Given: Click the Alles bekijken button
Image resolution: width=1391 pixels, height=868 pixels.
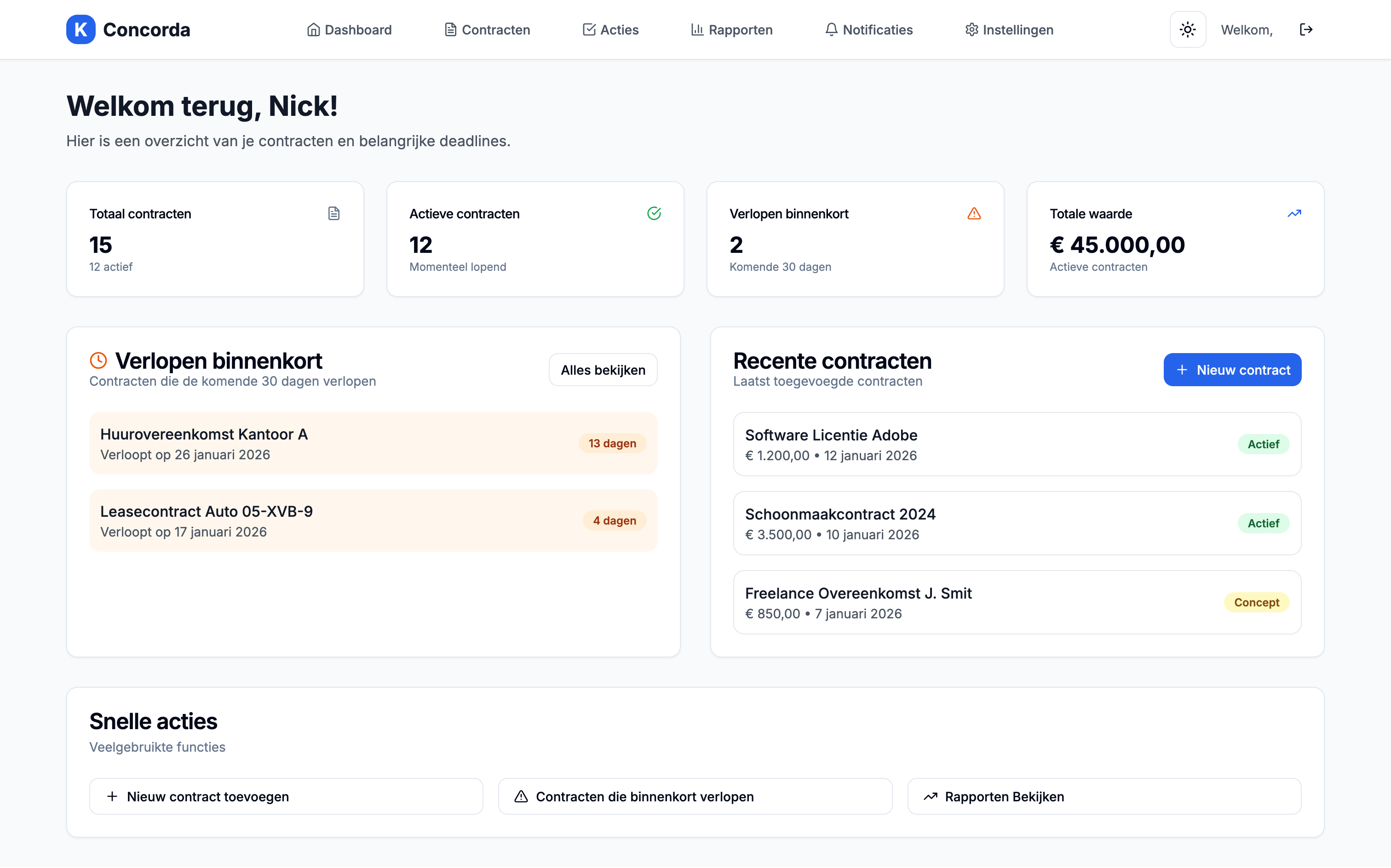Looking at the screenshot, I should click(603, 370).
